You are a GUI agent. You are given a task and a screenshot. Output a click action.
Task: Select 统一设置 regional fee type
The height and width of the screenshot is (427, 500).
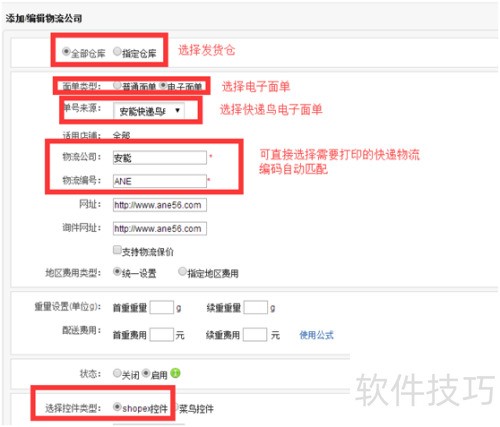click(117, 272)
